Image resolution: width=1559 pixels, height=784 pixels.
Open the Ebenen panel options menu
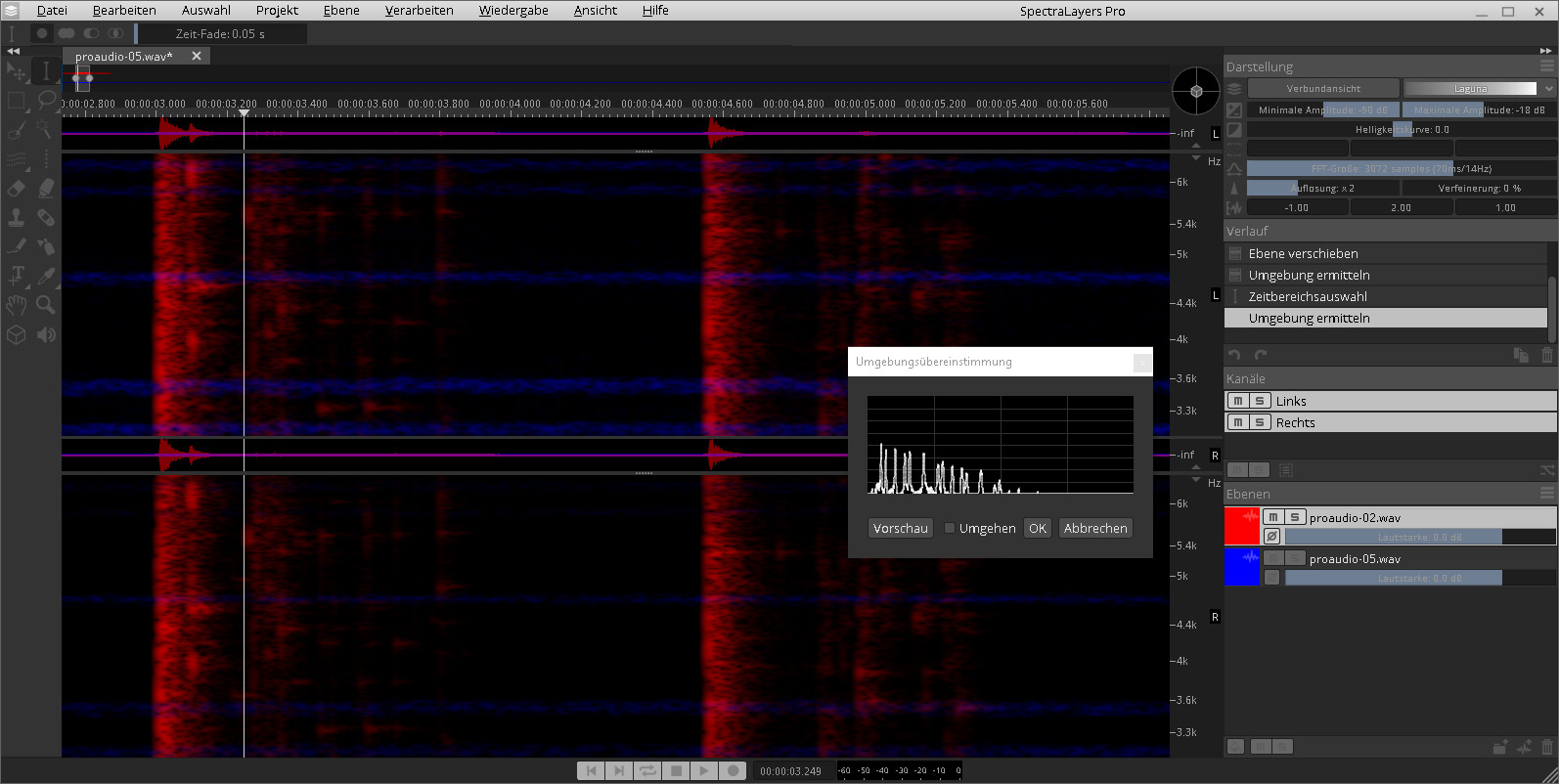tap(1546, 494)
